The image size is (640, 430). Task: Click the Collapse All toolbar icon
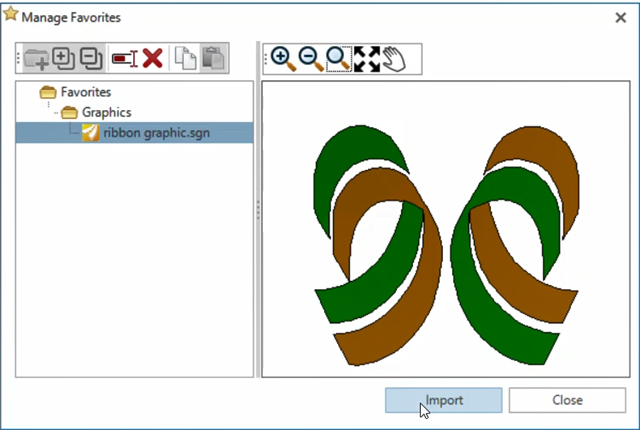[91, 59]
